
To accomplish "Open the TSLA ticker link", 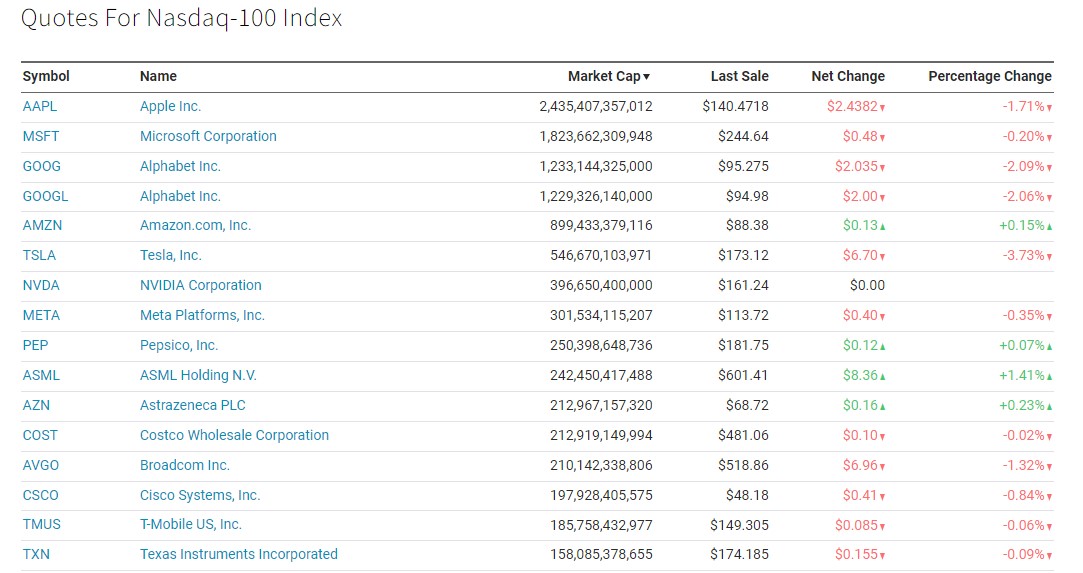I will 39,255.
